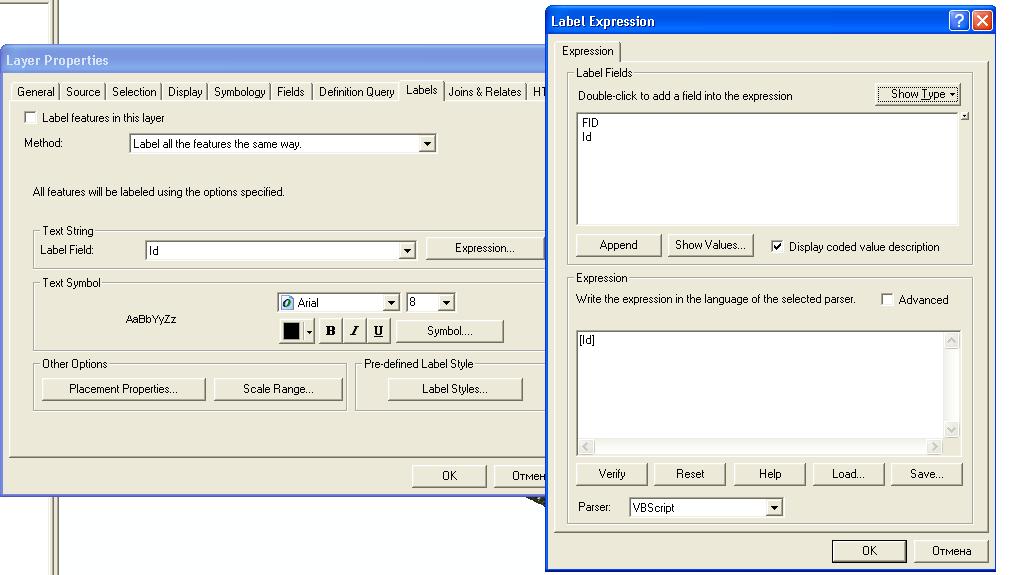
Task: Verify the label expression
Action: point(612,474)
